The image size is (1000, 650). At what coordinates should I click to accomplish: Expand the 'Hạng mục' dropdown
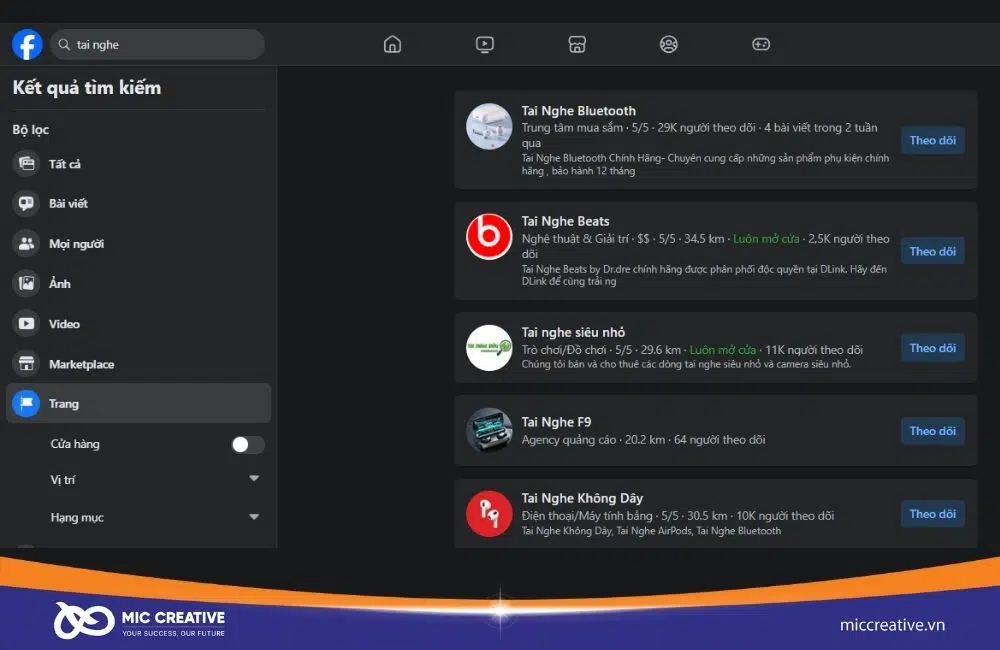[254, 517]
